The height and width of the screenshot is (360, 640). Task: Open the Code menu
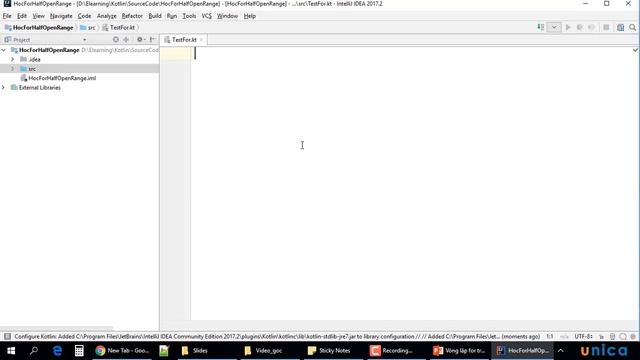(84, 16)
